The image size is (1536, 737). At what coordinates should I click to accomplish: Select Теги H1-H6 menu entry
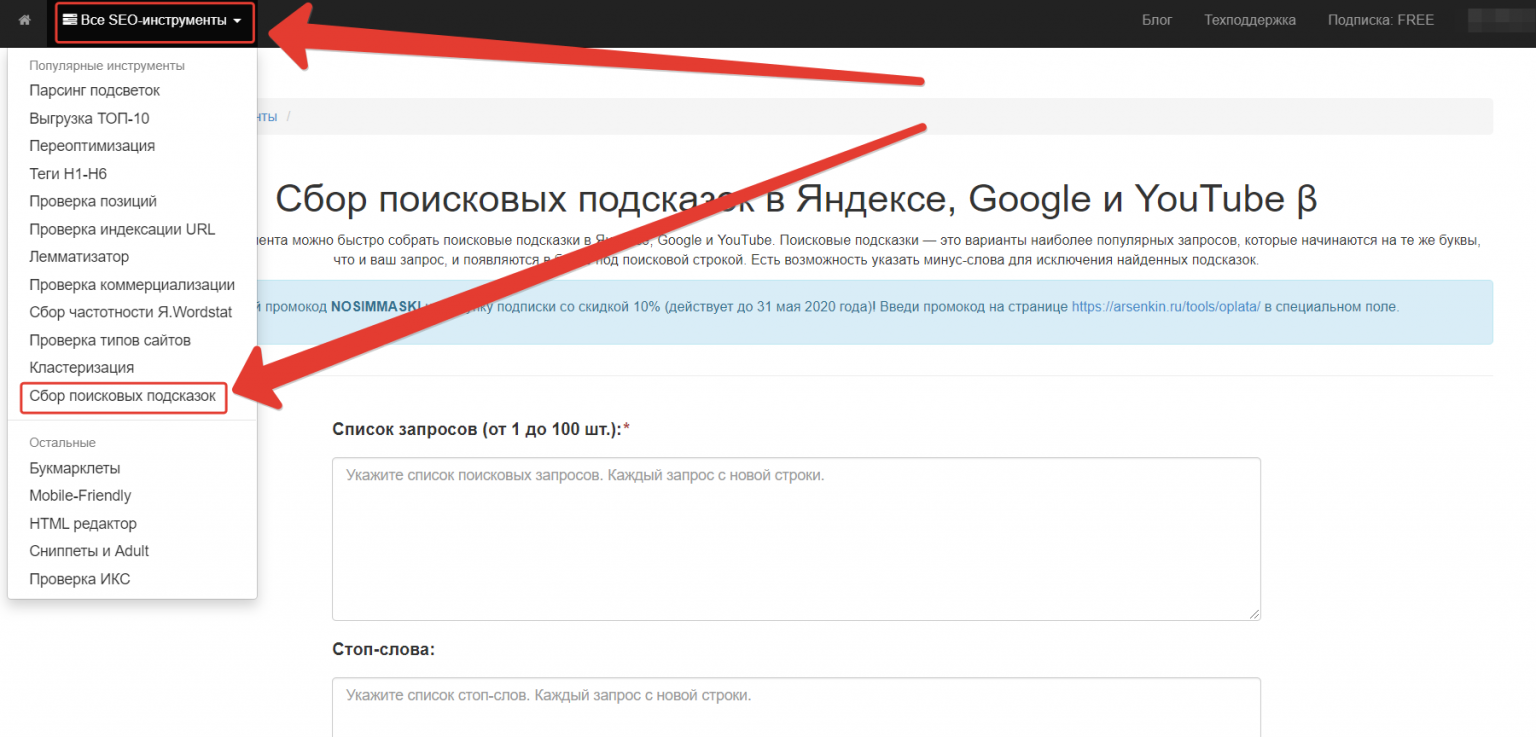point(68,174)
